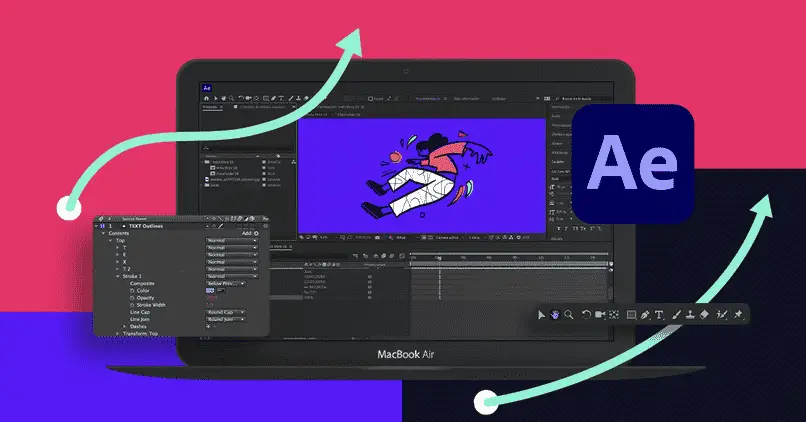Open the Cámara activa dropdown below the viewer
This screenshot has width=806, height=422.
click(x=448, y=237)
